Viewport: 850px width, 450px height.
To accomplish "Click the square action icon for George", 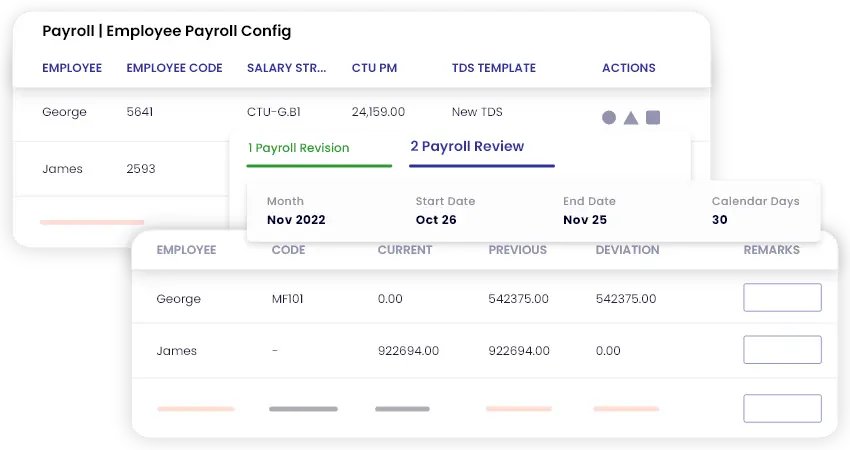I will (x=653, y=118).
